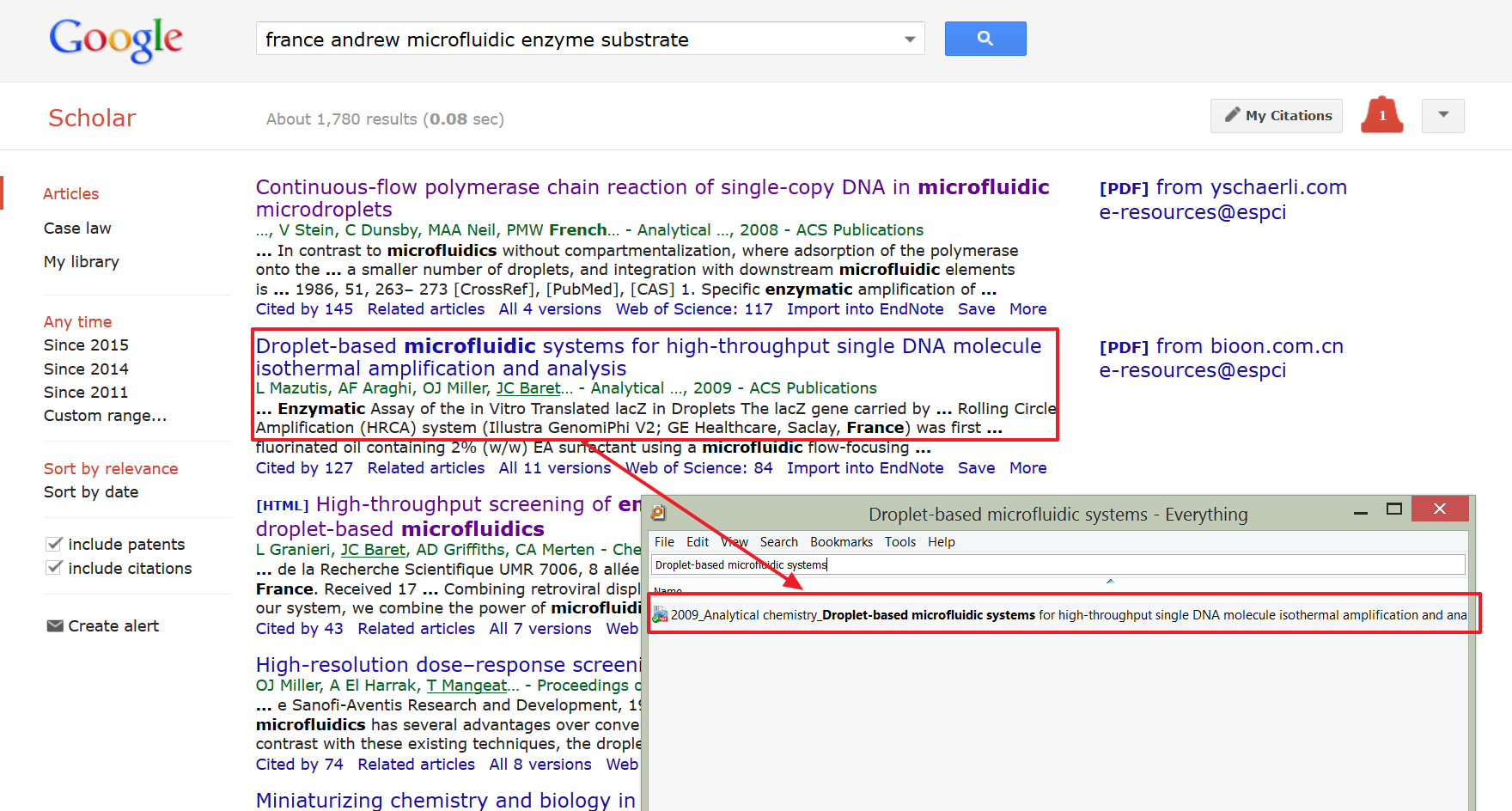The height and width of the screenshot is (811, 1512).
Task: Open Custom range date filter
Action: point(105,416)
